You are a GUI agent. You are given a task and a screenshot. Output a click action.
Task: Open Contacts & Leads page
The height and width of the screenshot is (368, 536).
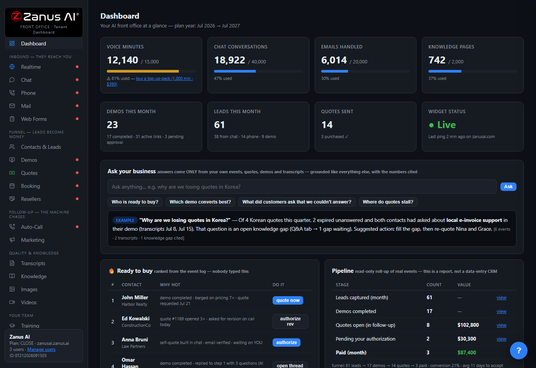(44, 147)
